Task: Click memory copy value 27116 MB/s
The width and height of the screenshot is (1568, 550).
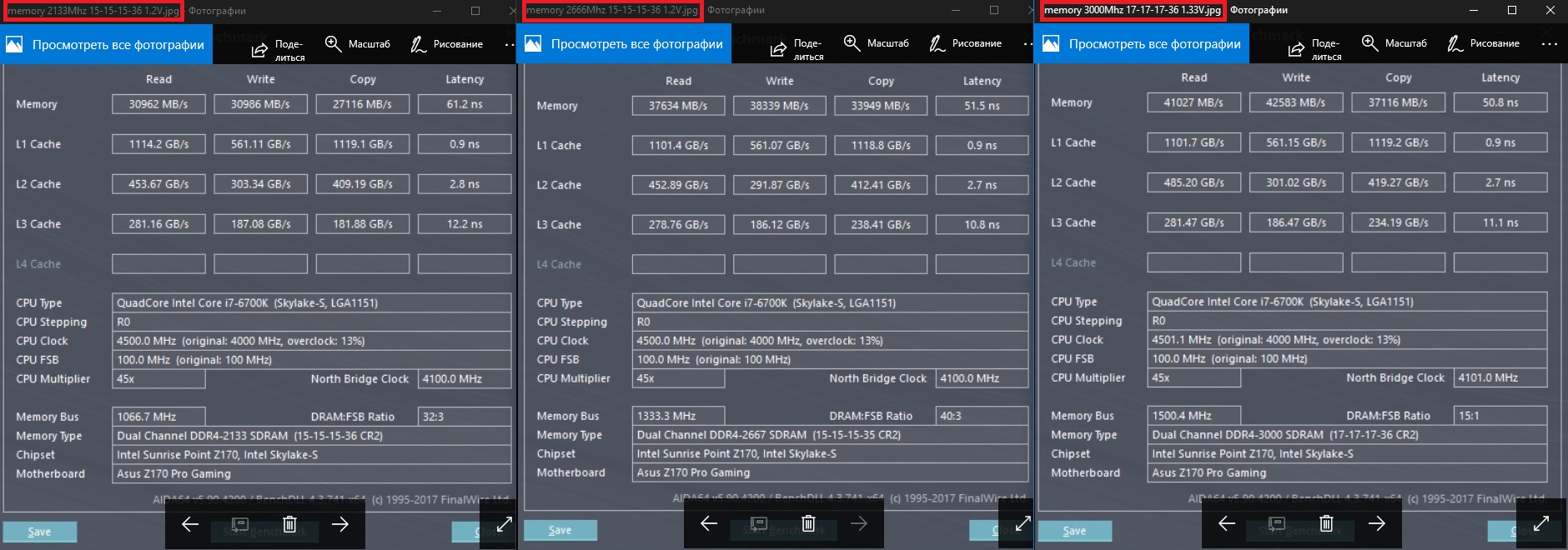Action: [x=362, y=104]
